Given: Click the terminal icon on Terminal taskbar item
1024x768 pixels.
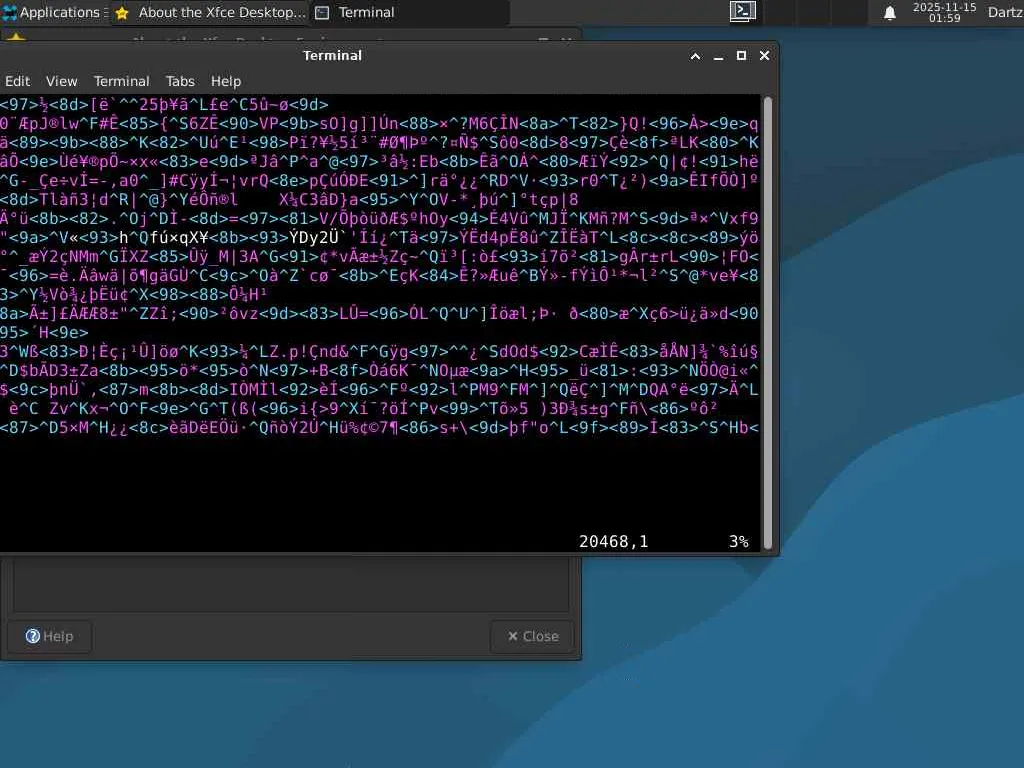Looking at the screenshot, I should click(322, 12).
